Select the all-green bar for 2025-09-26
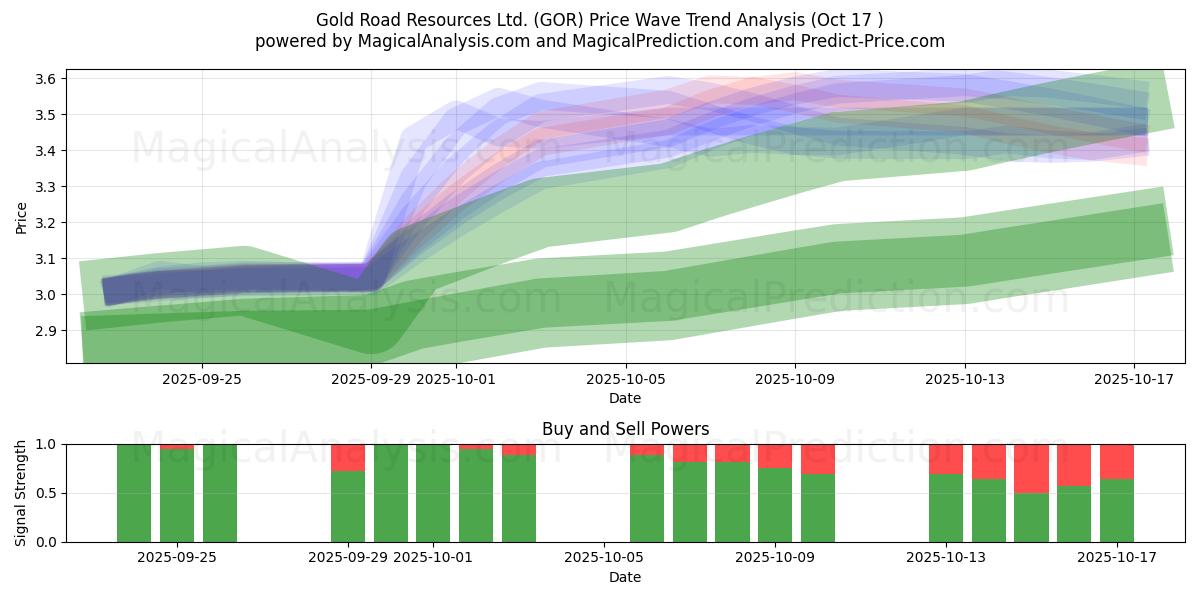The height and width of the screenshot is (600, 1200). [220, 493]
